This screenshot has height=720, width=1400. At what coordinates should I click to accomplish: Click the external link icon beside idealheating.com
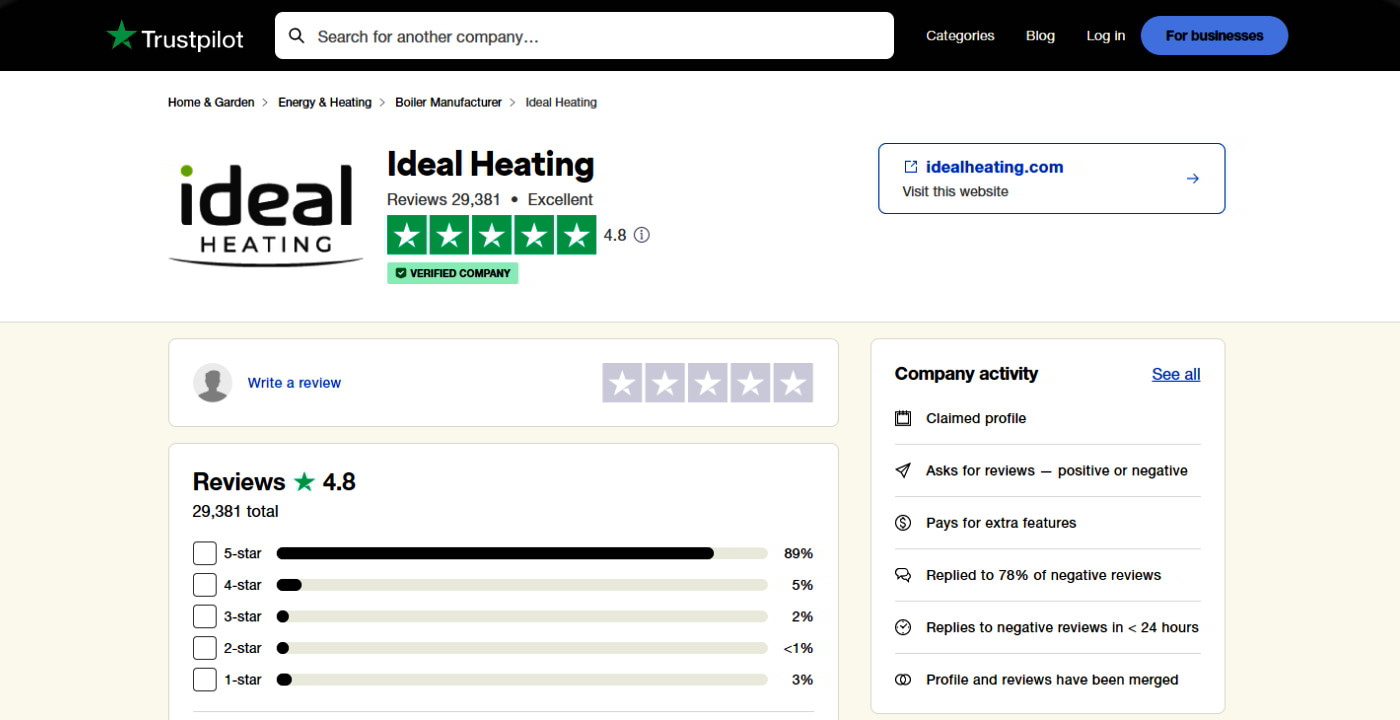point(911,167)
